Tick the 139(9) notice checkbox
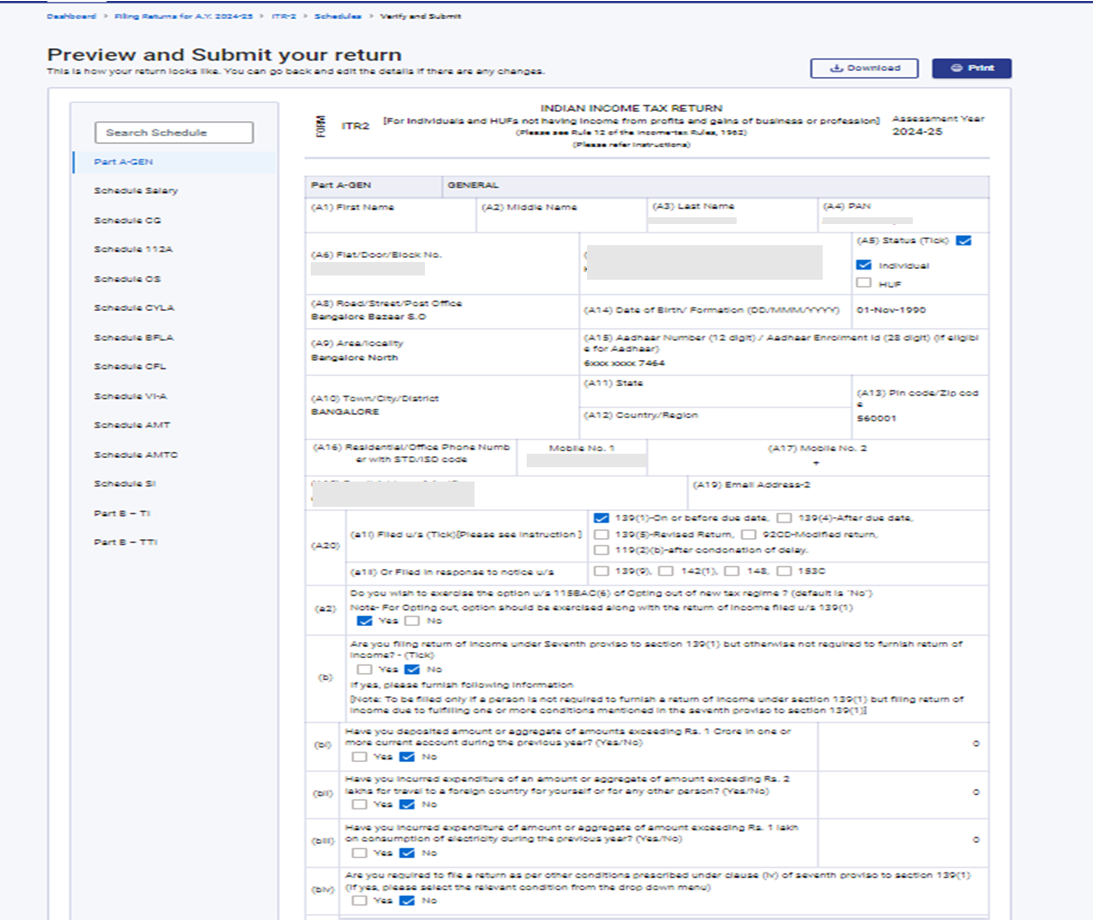The width and height of the screenshot is (1093, 920). tap(601, 570)
